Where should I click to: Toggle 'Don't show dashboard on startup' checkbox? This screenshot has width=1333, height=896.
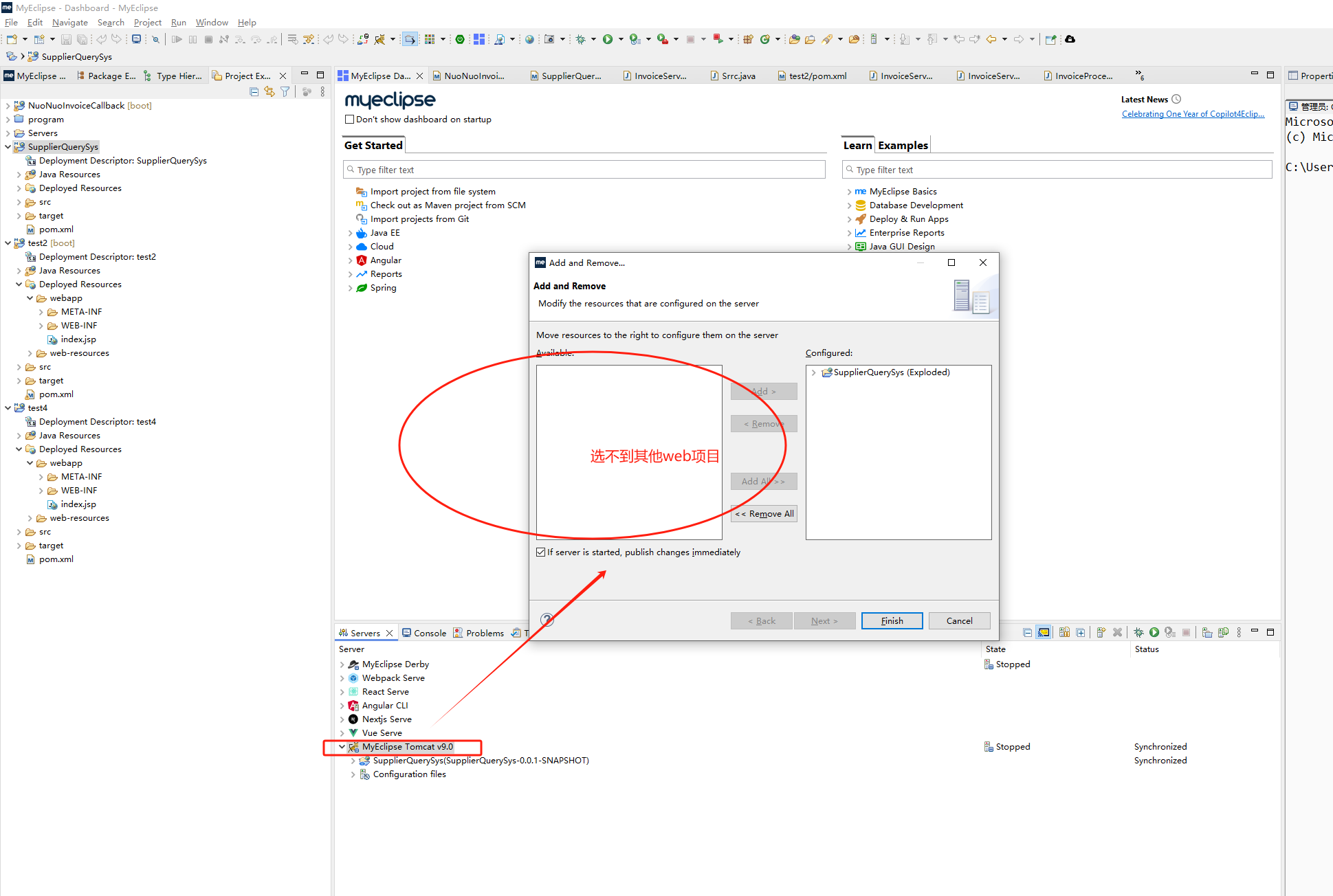[x=349, y=120]
